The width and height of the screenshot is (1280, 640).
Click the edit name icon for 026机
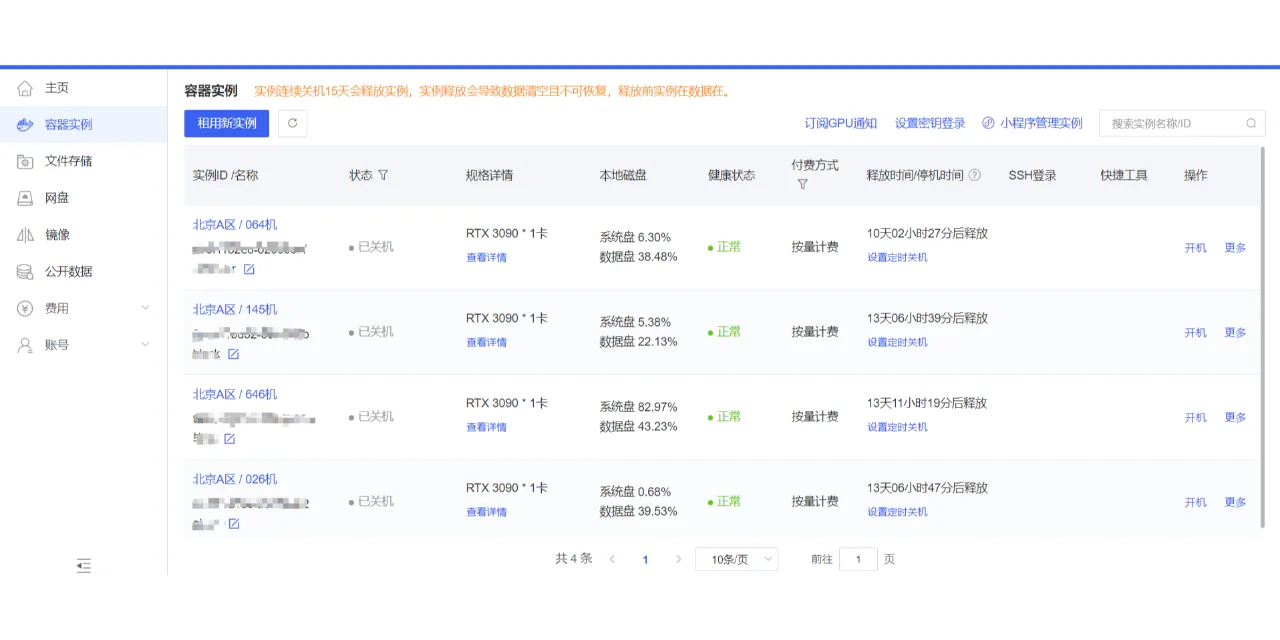point(233,524)
